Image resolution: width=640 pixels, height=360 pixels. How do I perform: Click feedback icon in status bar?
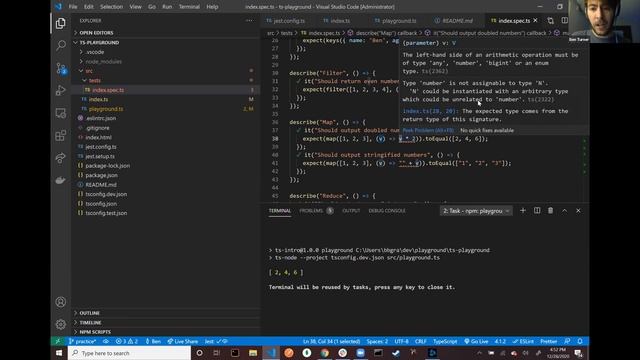tap(567, 341)
